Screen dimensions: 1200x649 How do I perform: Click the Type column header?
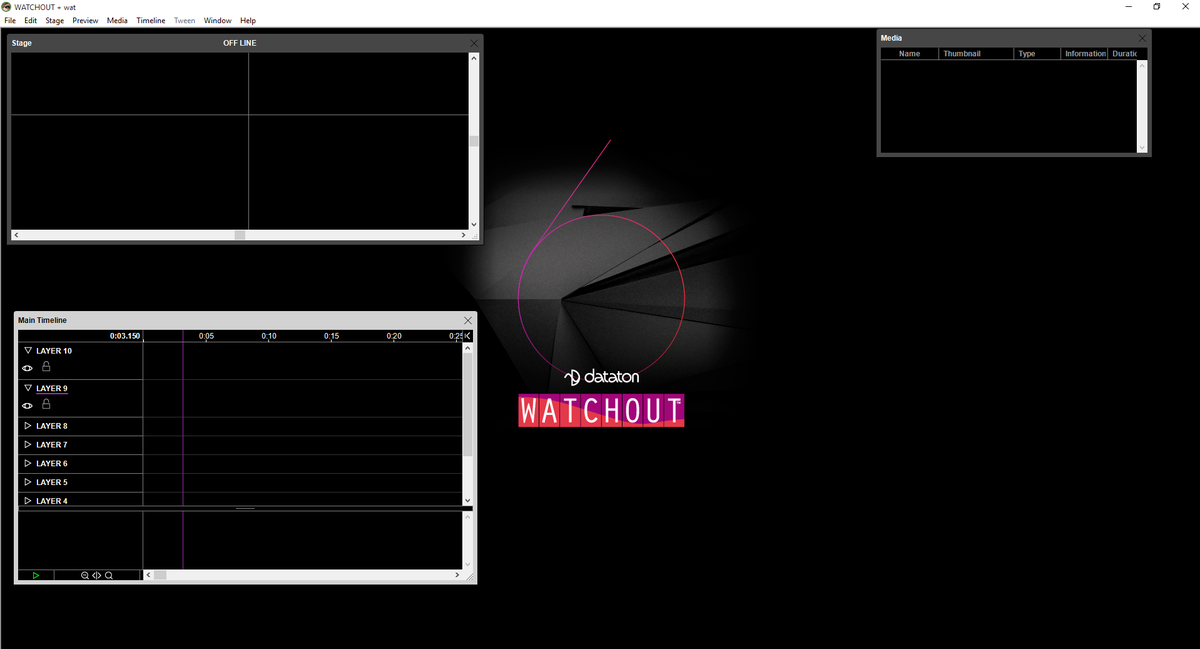point(1037,53)
